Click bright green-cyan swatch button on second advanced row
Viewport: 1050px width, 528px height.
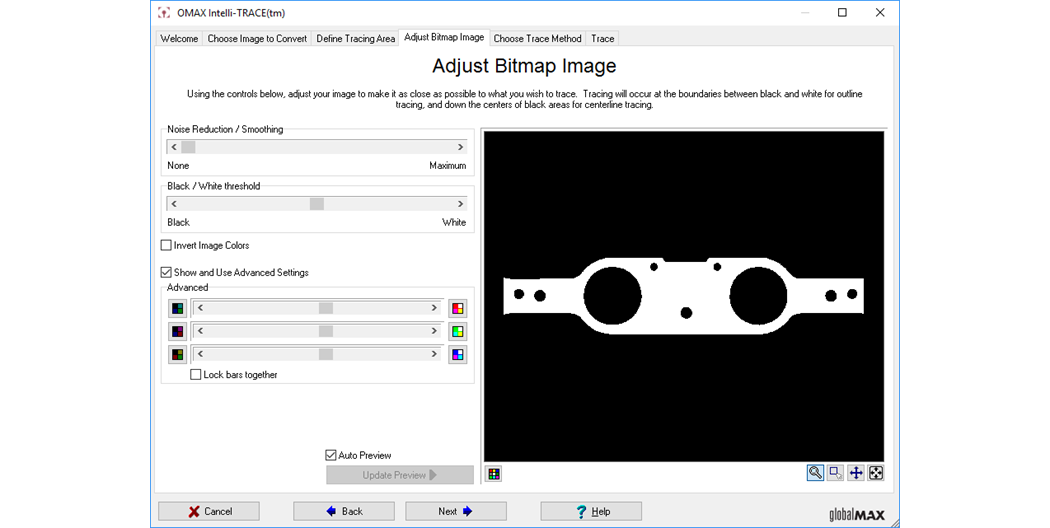[457, 331]
